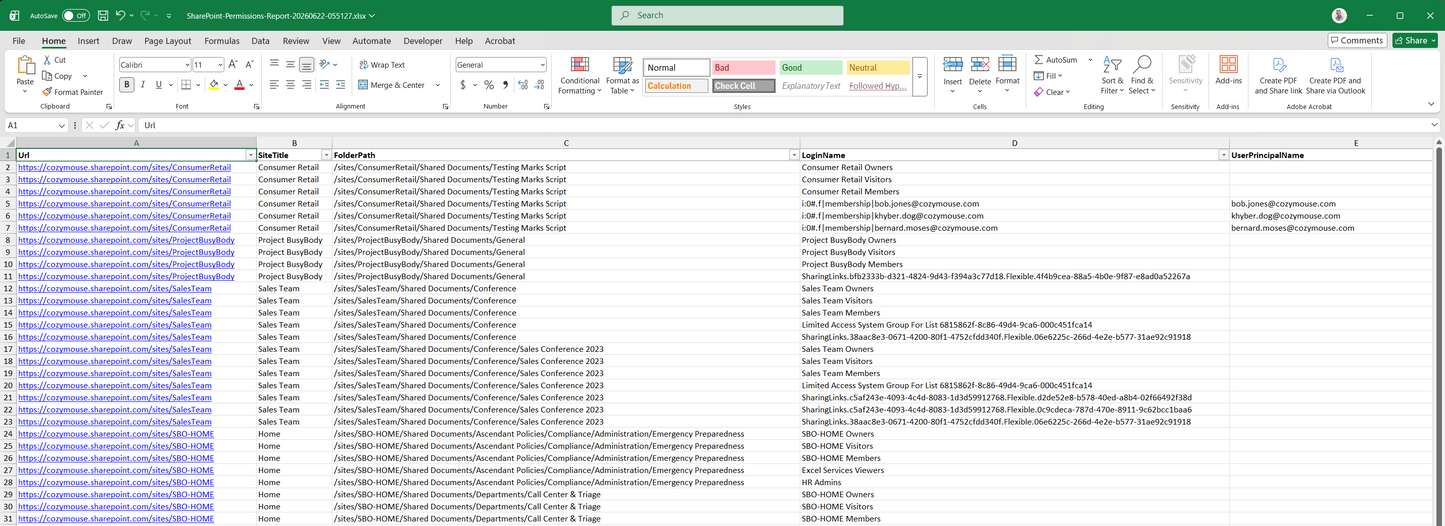Open the font name Calibri dropdown
Image resolution: width=1445 pixels, height=526 pixels.
187,64
